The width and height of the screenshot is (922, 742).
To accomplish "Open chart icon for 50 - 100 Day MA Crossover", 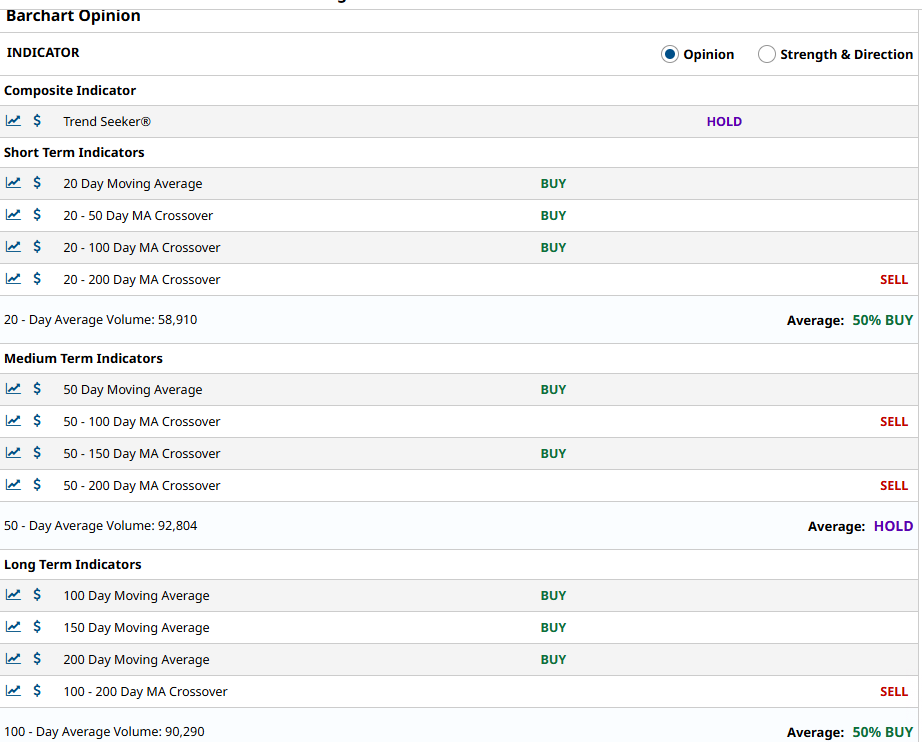I will pyautogui.click(x=13, y=420).
